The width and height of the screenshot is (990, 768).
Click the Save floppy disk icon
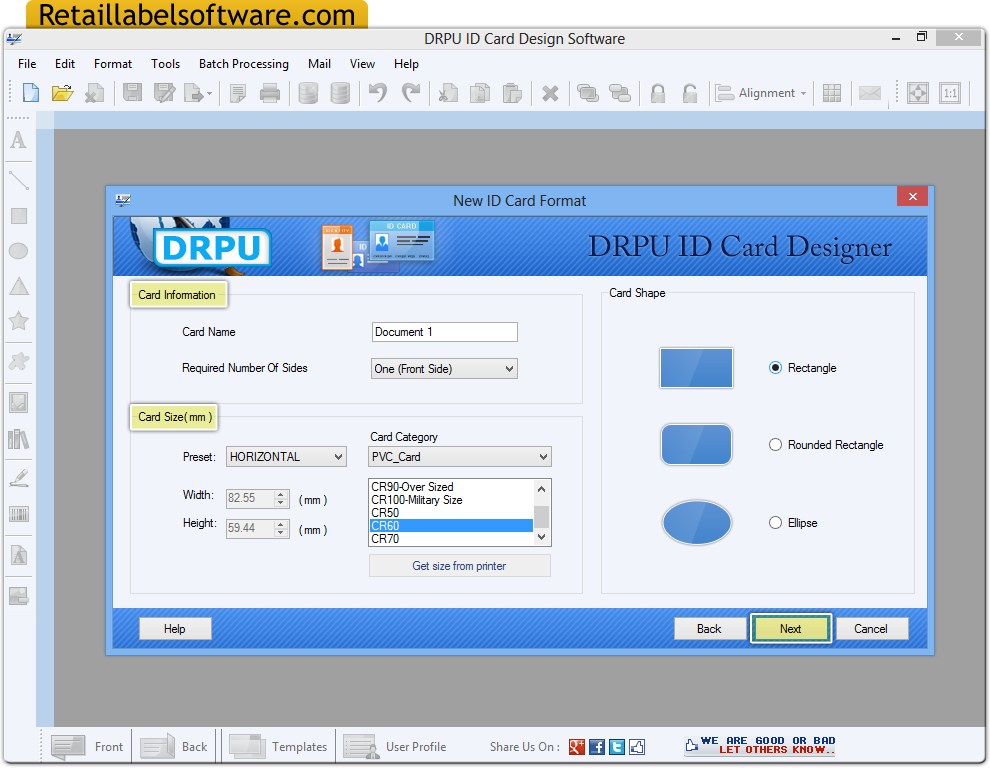click(x=132, y=93)
